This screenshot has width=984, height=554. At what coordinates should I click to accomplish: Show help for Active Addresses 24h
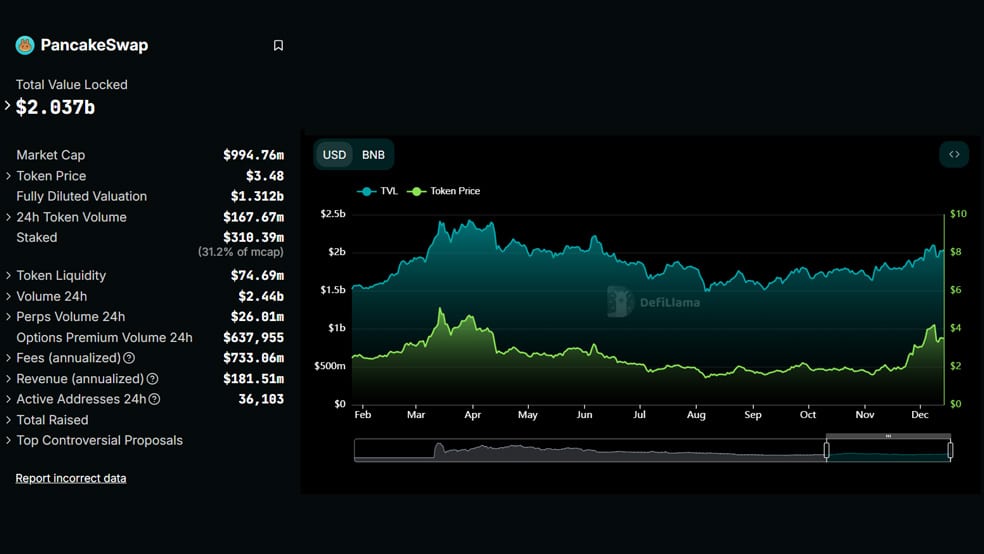[x=154, y=399]
